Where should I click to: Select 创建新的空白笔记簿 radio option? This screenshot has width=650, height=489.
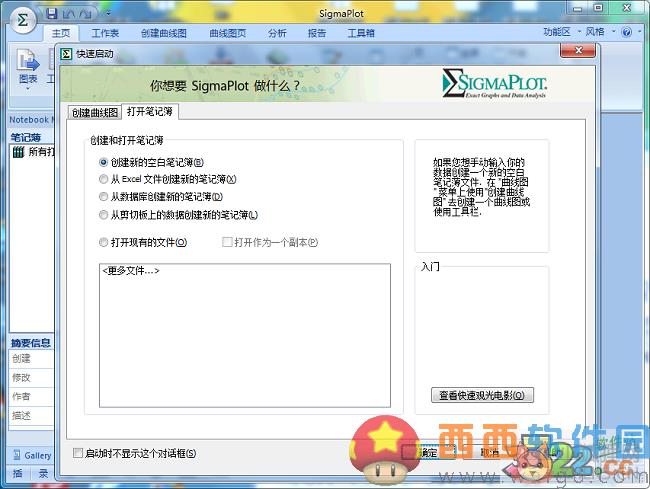pos(103,162)
